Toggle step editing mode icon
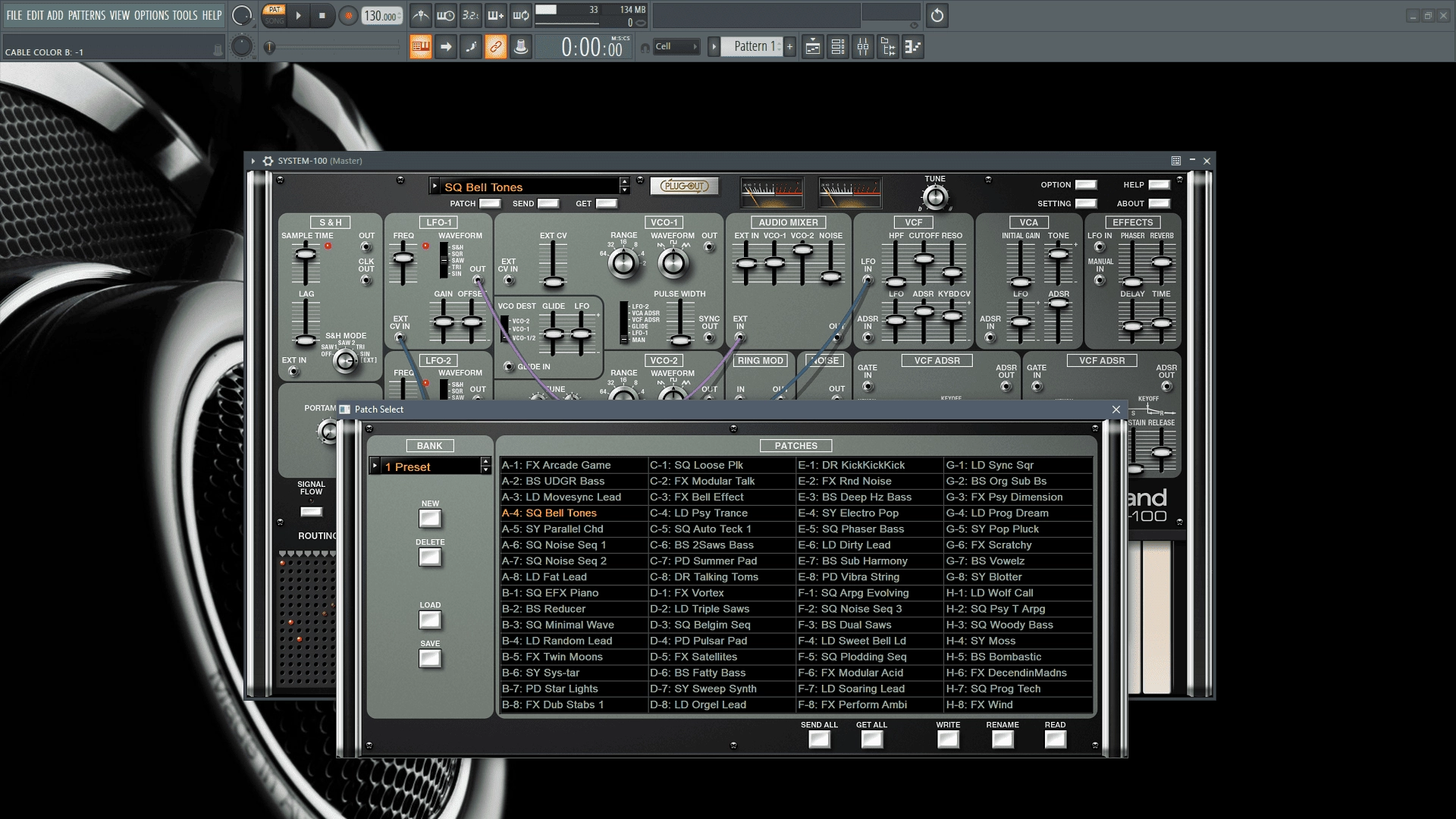The image size is (1456, 819). click(x=471, y=47)
